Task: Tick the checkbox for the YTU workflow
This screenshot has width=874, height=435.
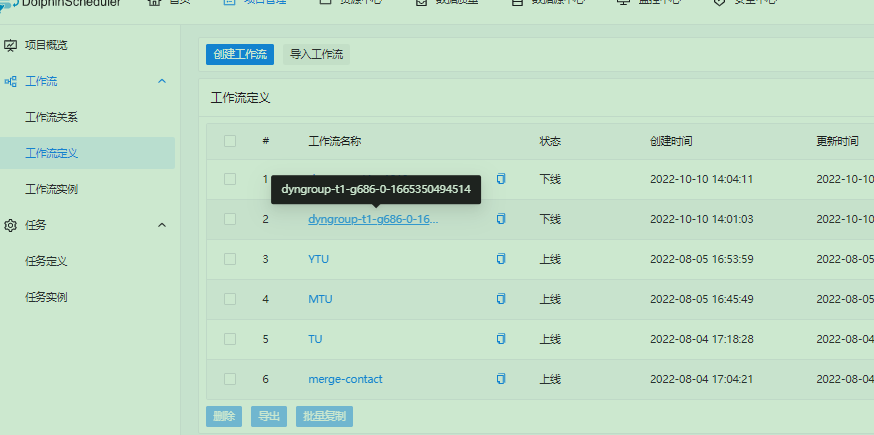Action: tap(230, 259)
